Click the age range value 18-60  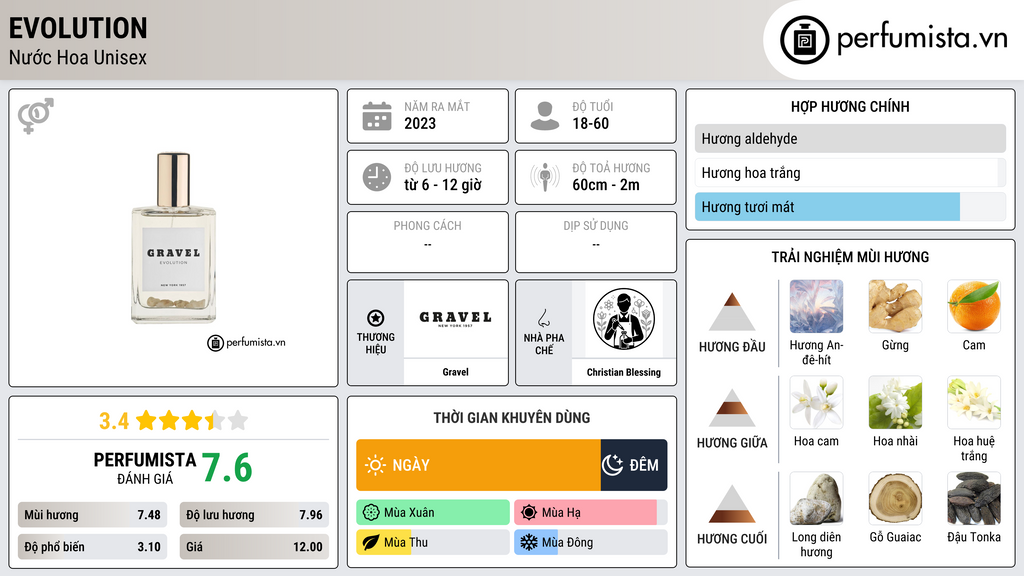590,123
